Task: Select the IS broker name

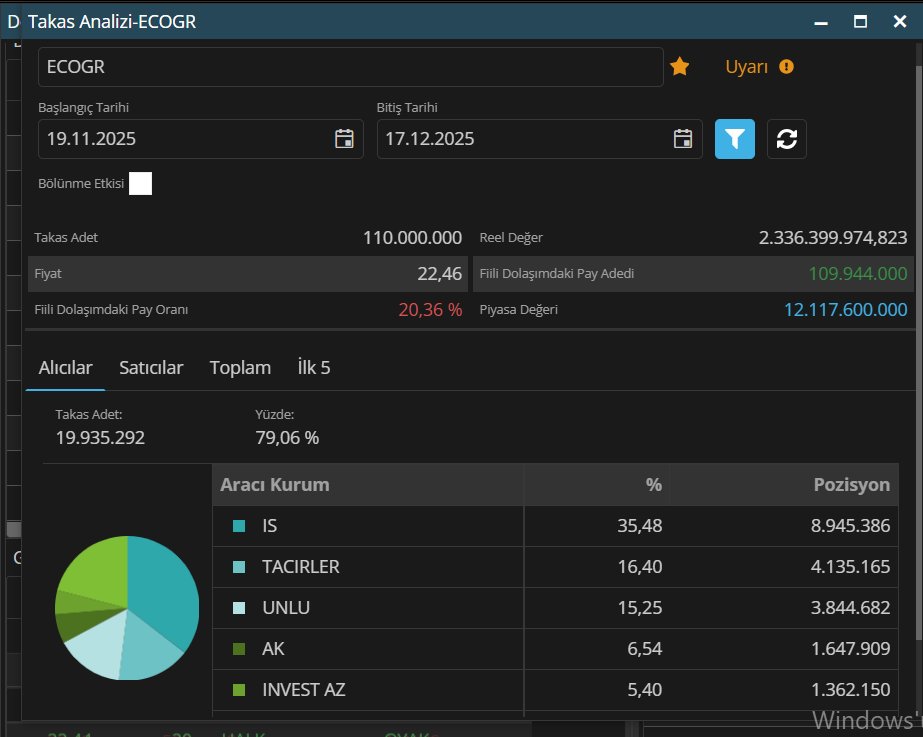Action: coord(270,526)
